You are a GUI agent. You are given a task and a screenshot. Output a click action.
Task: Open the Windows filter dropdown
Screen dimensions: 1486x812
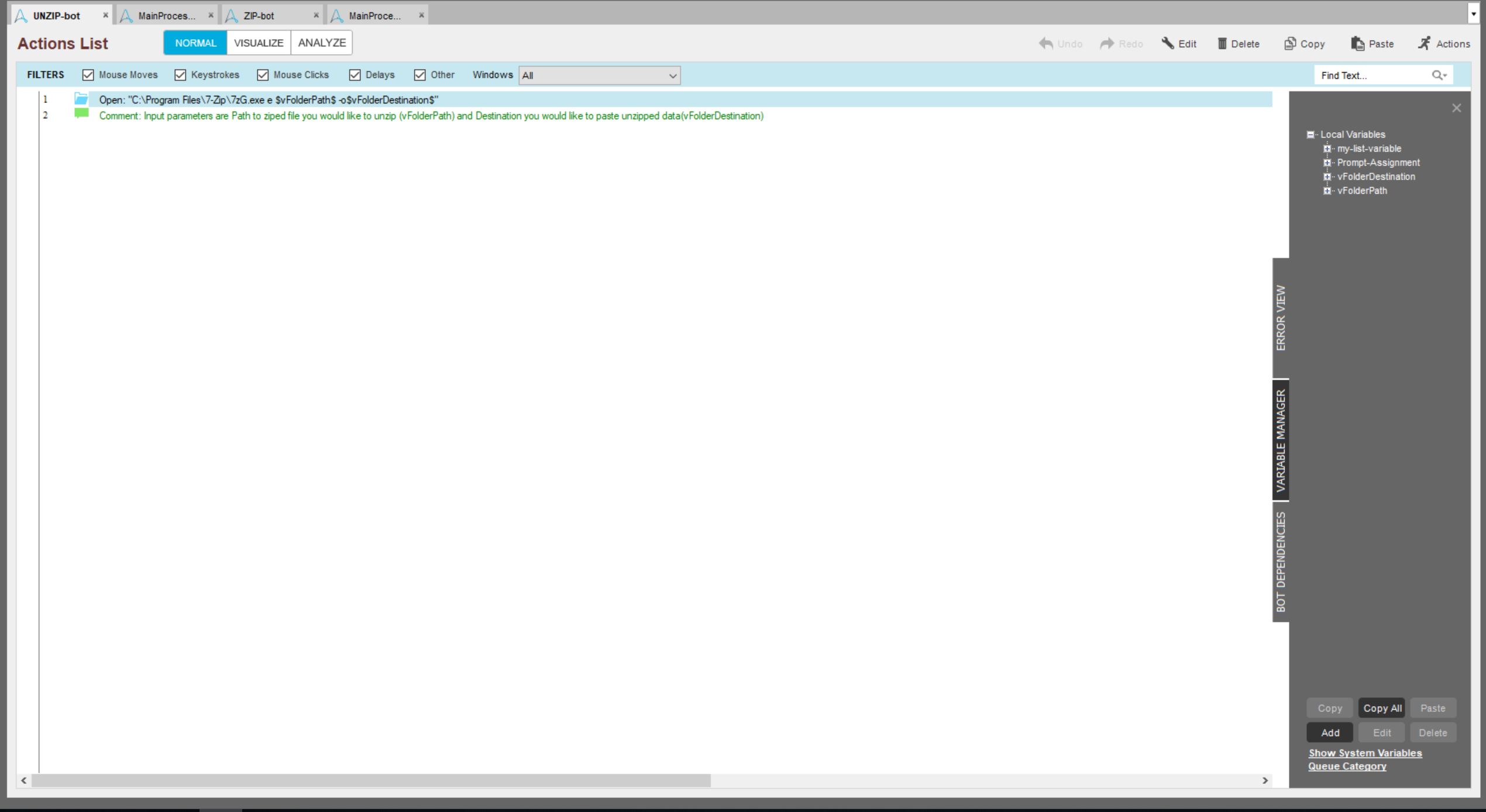tap(672, 75)
